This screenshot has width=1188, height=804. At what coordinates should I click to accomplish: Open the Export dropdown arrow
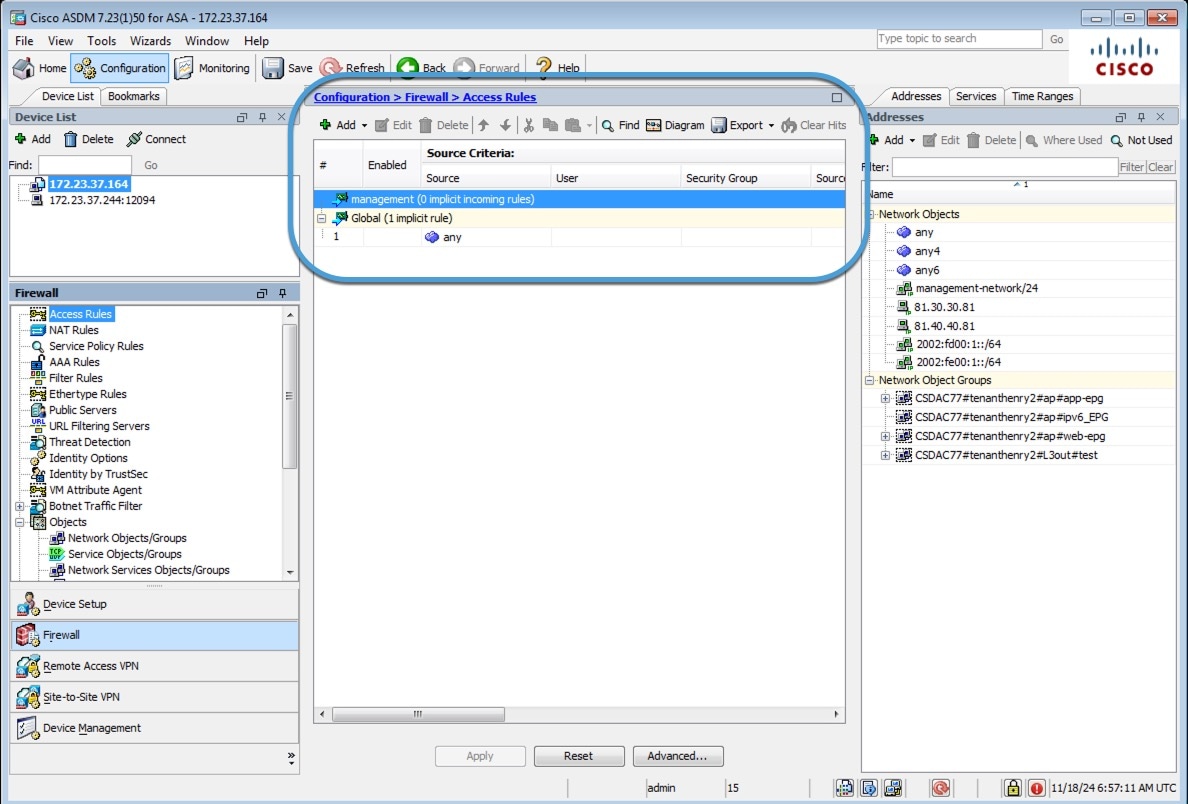[x=771, y=126]
